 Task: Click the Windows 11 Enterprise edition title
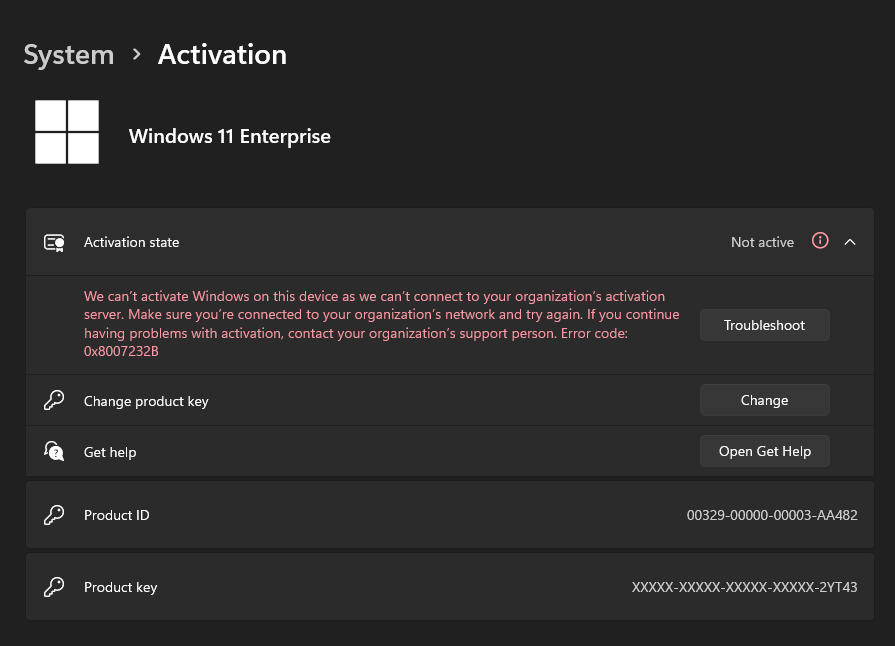pyautogui.click(x=229, y=136)
